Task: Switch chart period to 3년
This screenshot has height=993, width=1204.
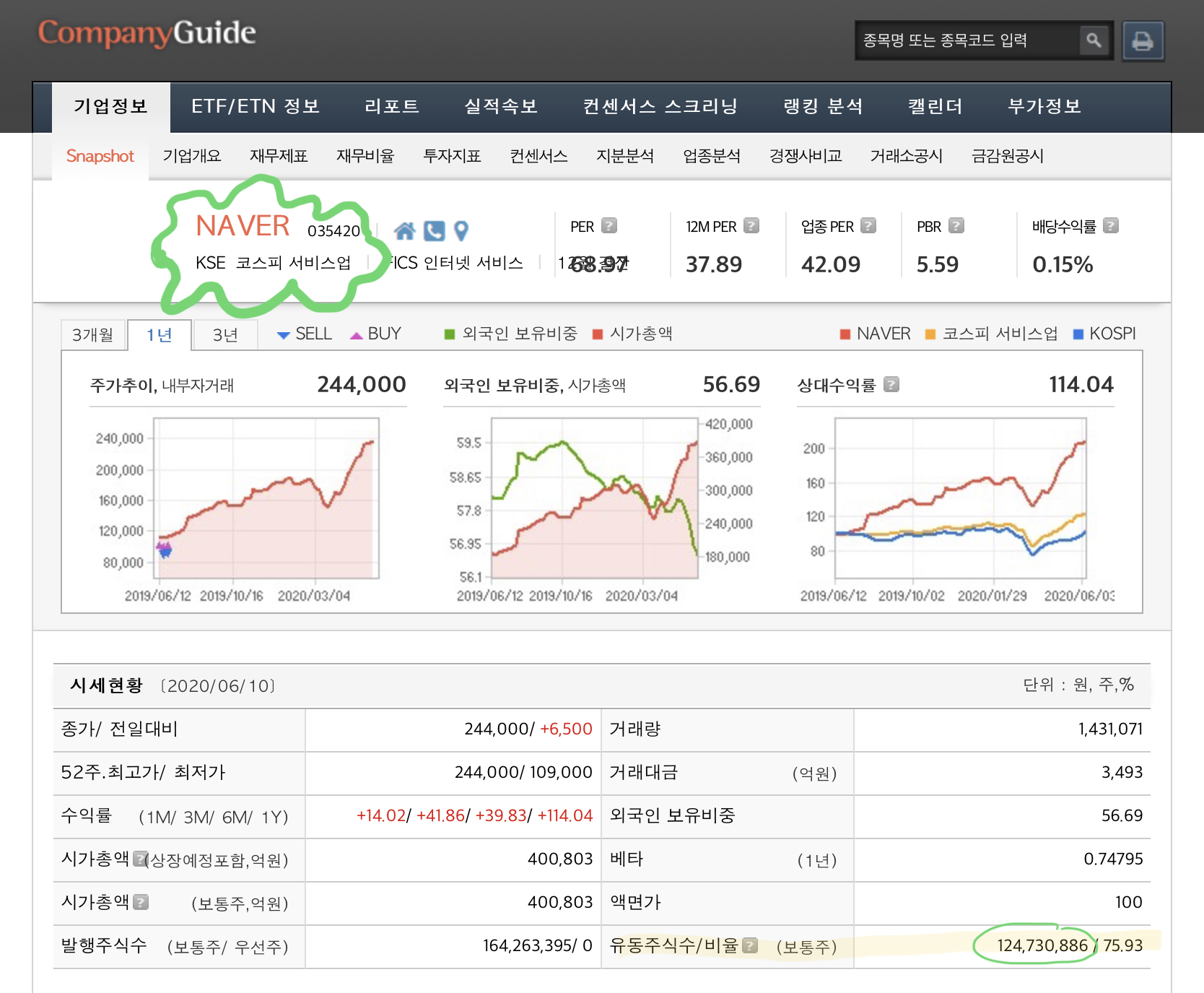Action: pyautogui.click(x=225, y=335)
